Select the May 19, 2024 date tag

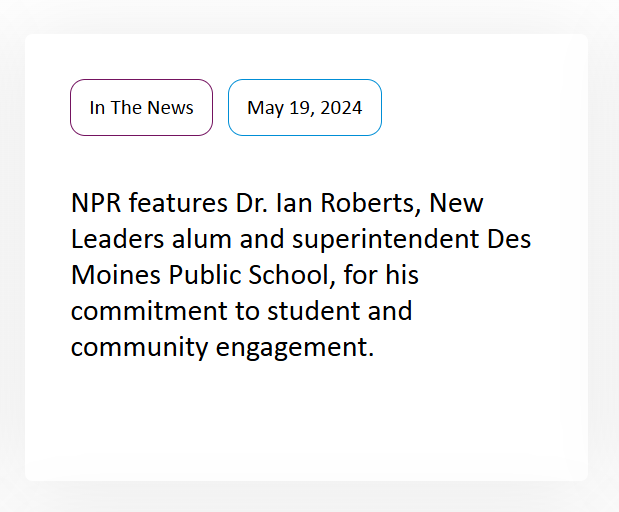(304, 107)
